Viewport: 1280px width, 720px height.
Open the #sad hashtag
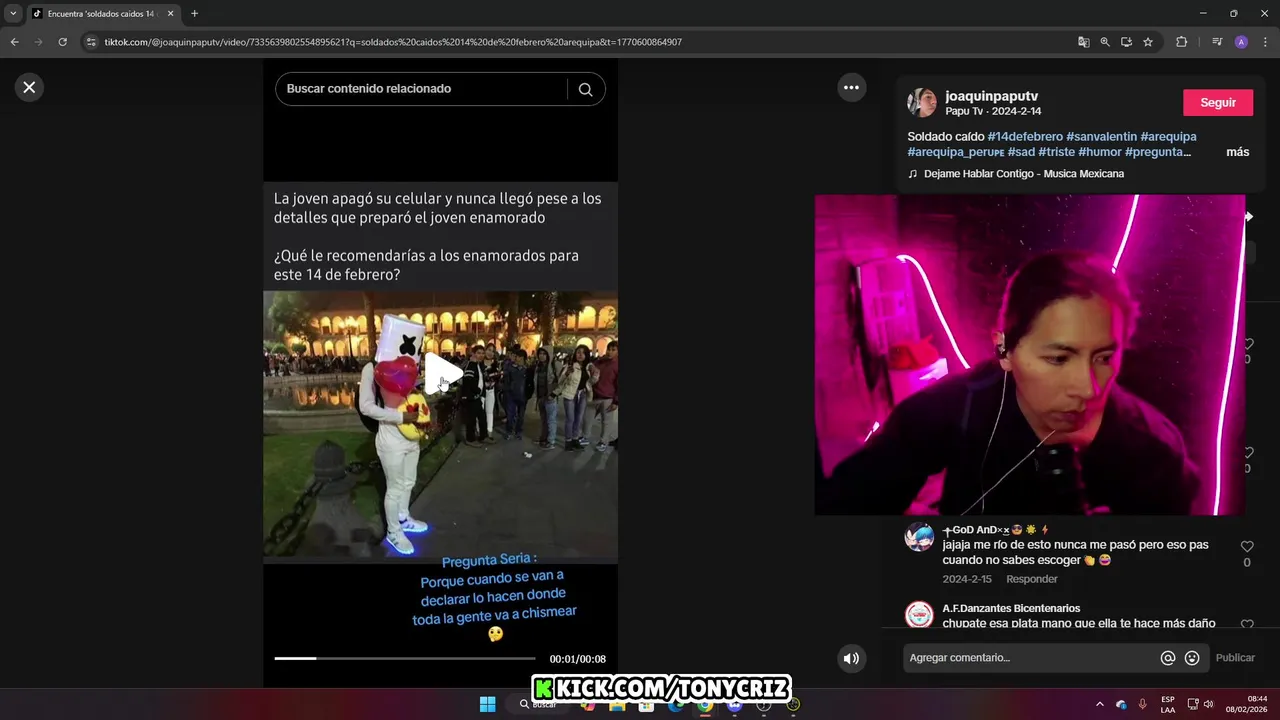pos(1021,152)
